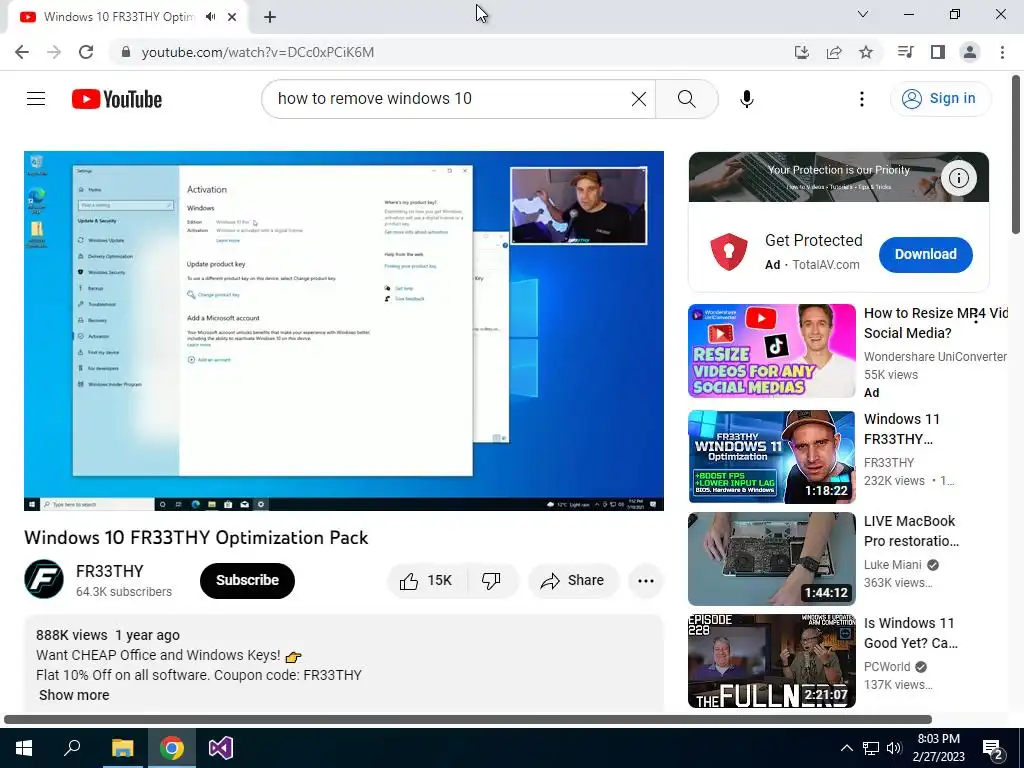Screen dimensions: 1024x768
Task: Open a new tab with the plus button
Action: pos(270,17)
